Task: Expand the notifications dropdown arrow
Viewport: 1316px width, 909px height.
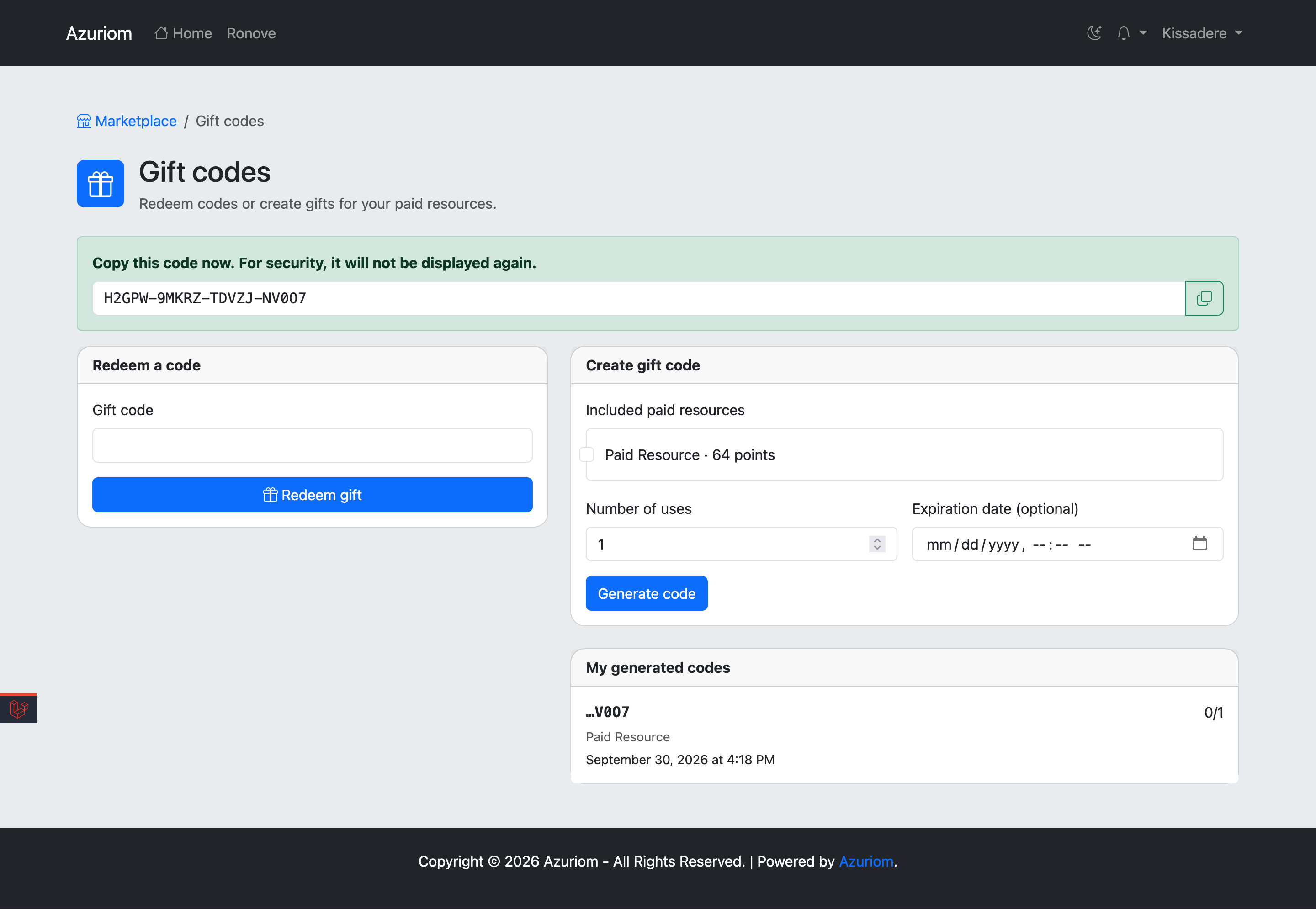Action: point(1143,33)
